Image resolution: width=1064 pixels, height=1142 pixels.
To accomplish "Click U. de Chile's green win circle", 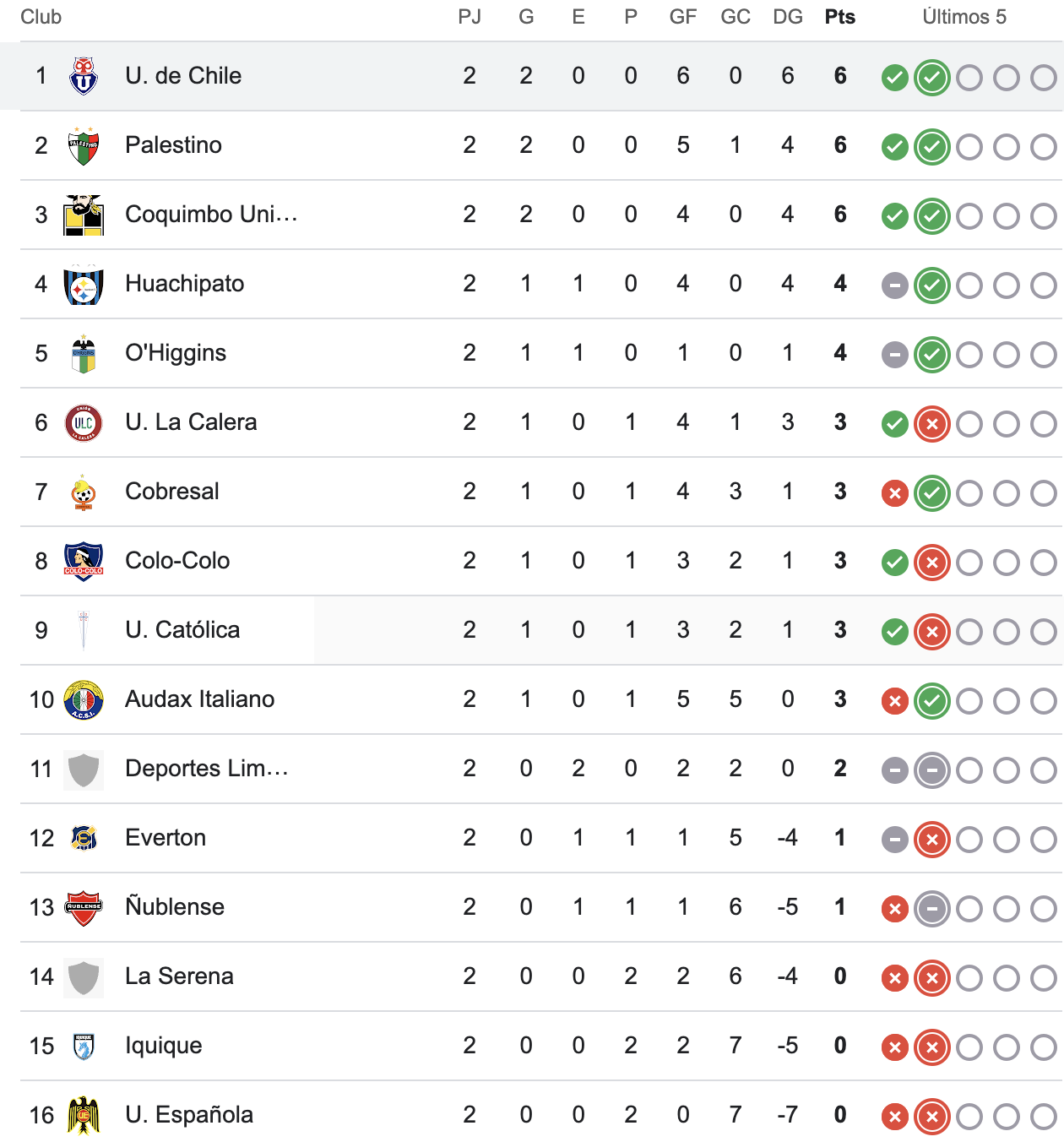I will 894,76.
